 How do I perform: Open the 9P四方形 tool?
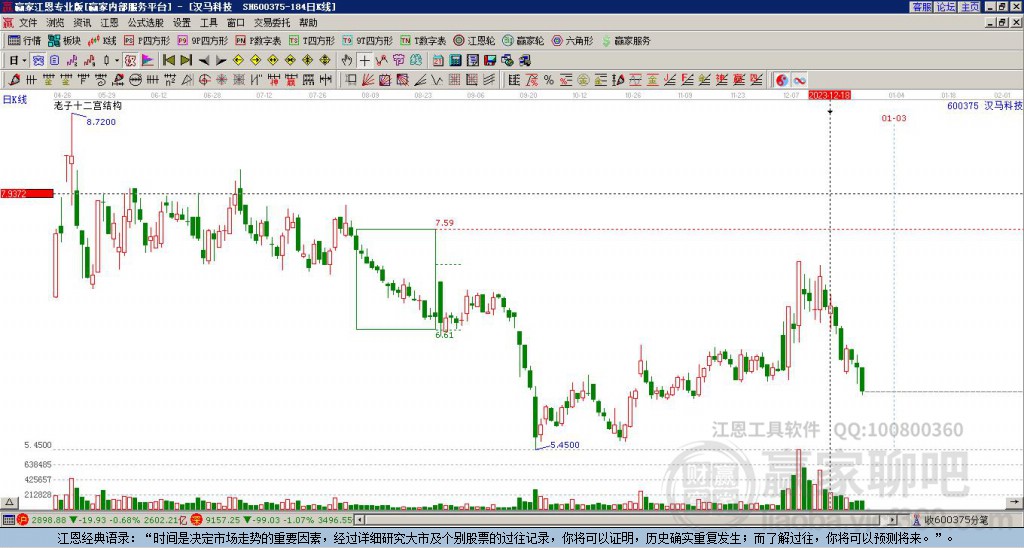(x=203, y=40)
